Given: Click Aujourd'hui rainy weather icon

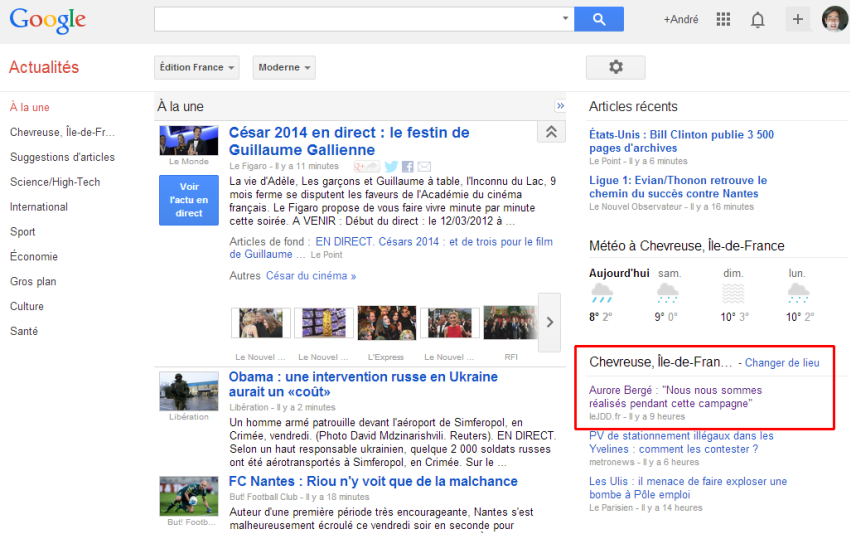Looking at the screenshot, I should pos(602,293).
